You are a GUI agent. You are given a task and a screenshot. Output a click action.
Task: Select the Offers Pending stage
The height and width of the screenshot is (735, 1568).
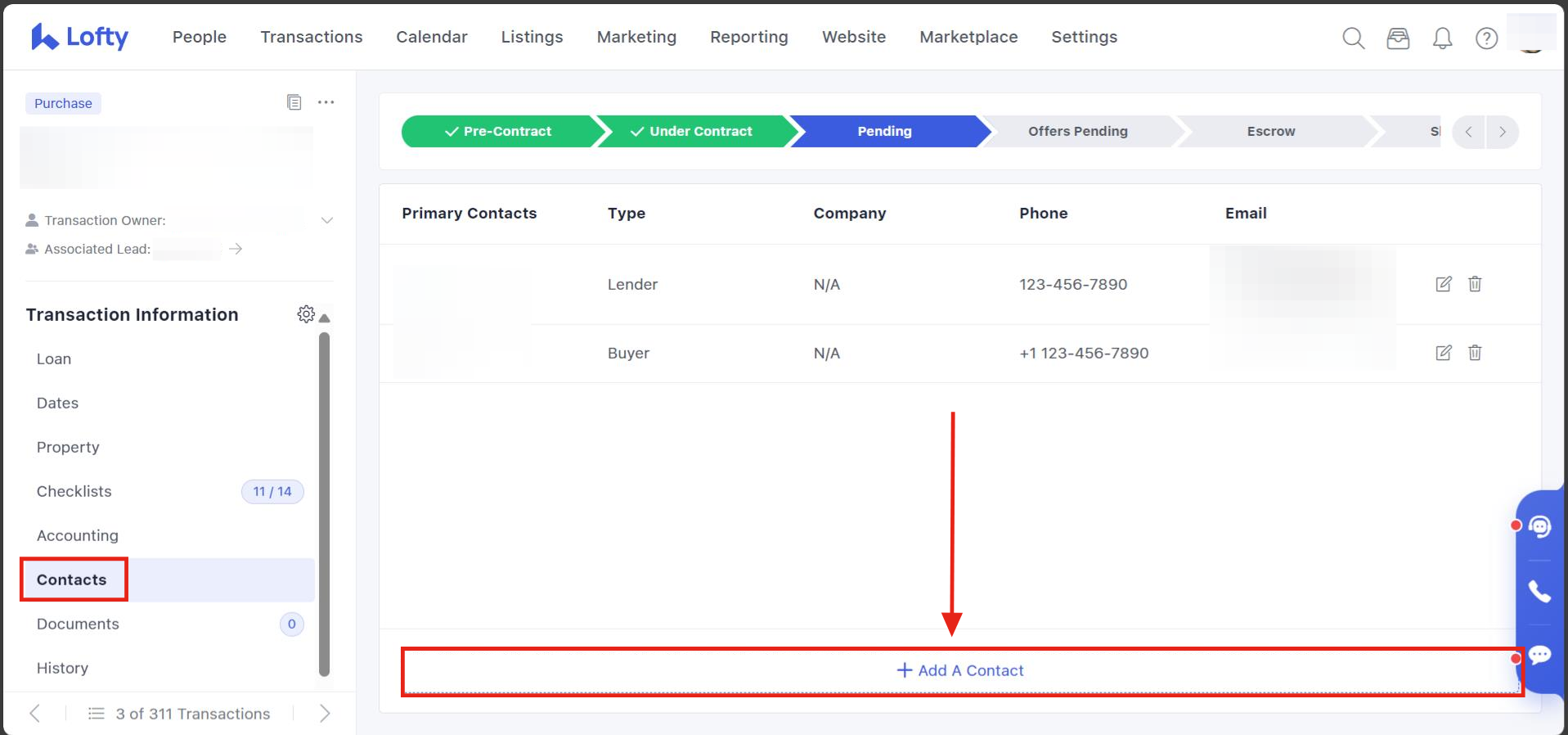pos(1077,131)
